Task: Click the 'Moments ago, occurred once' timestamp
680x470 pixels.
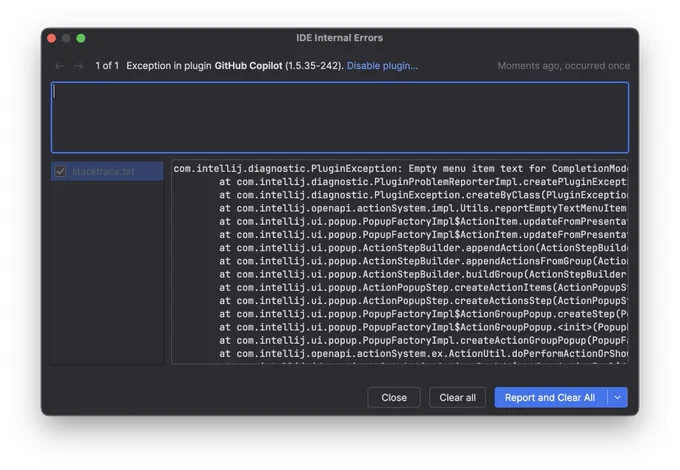Action: point(563,66)
